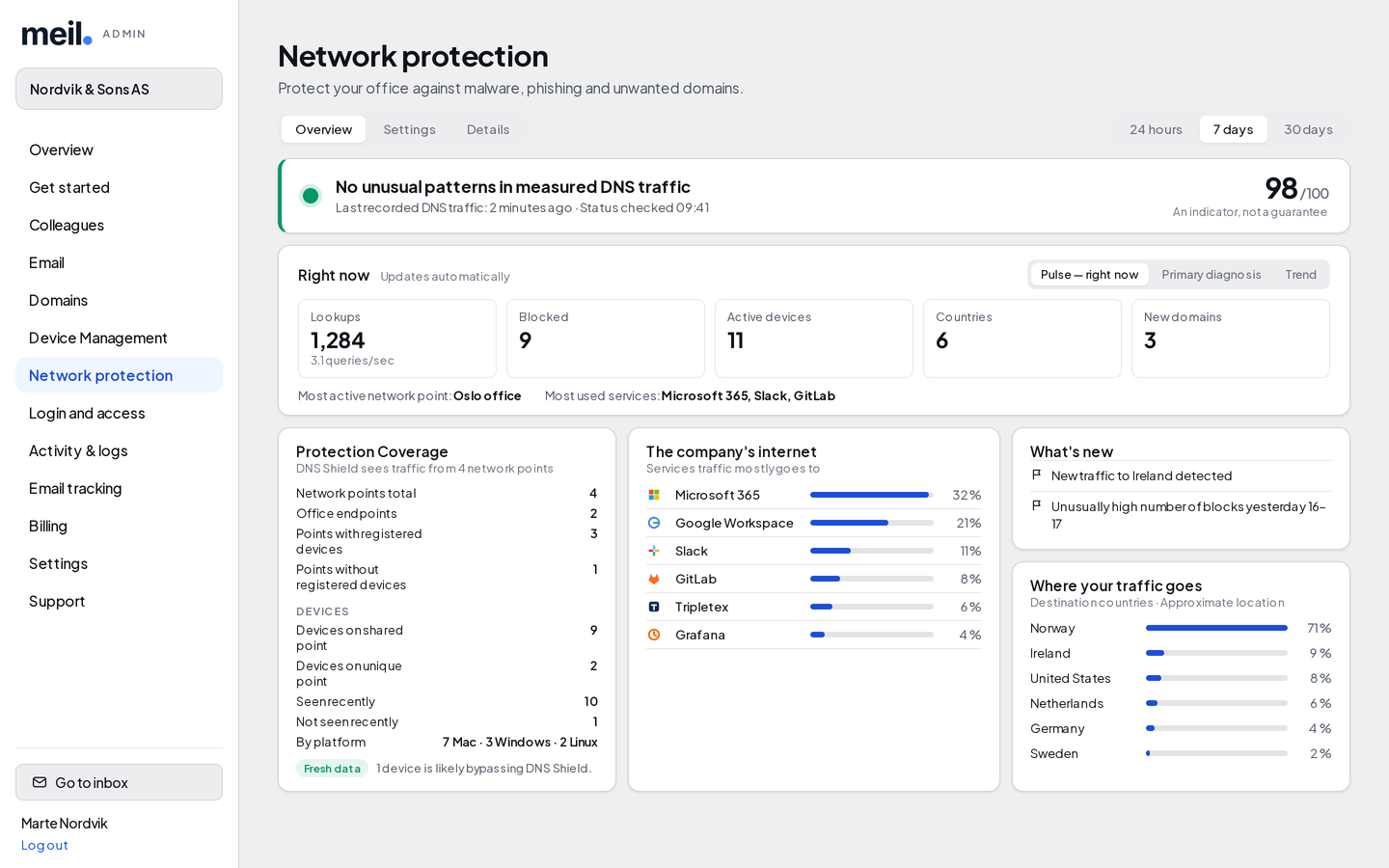Click the GitLab fox icon
Screen dimensions: 1389x868
coord(654,579)
